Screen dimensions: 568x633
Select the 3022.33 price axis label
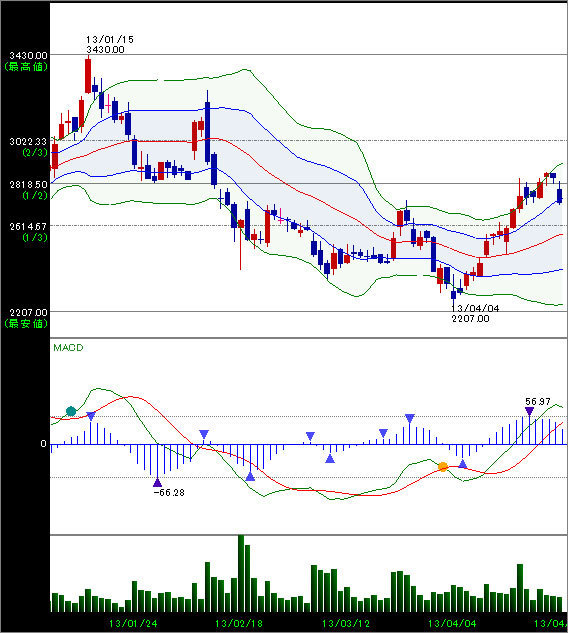coord(28,141)
